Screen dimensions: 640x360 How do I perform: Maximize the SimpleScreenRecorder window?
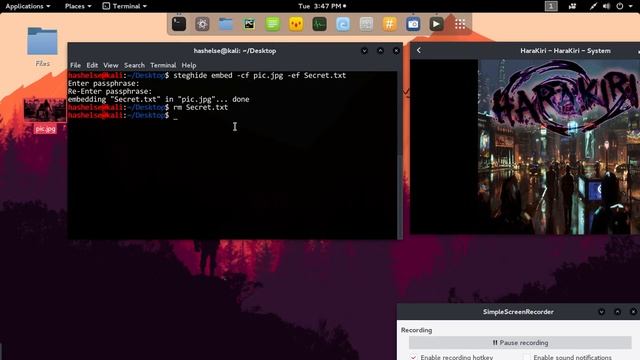point(618,312)
